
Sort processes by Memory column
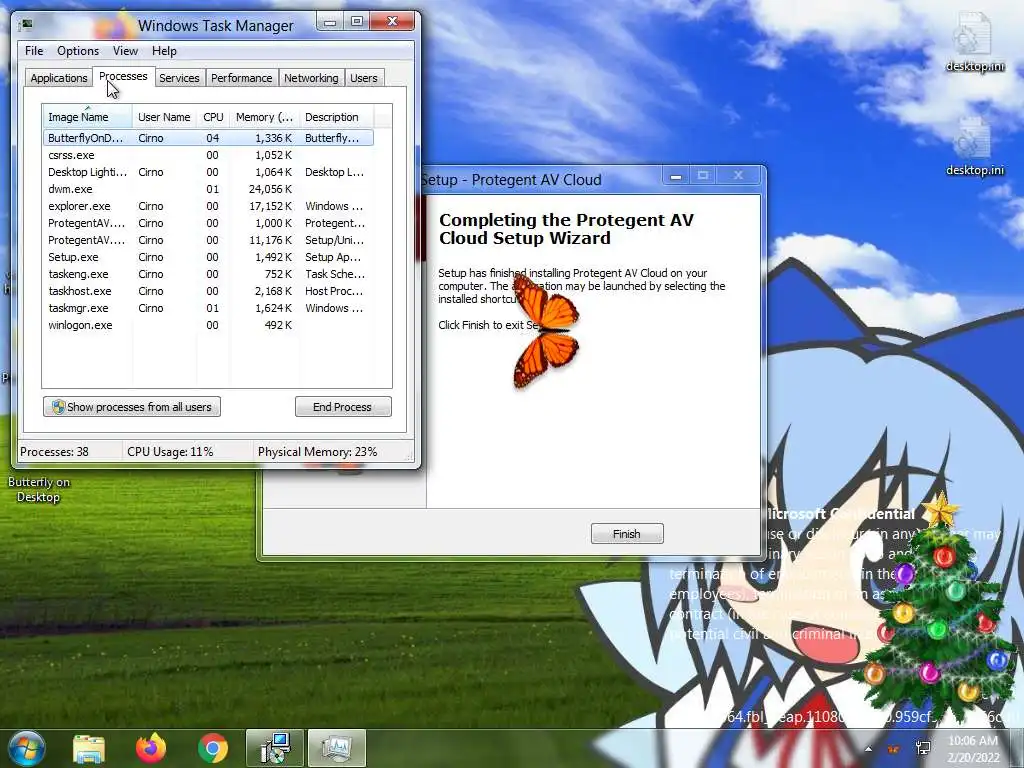click(264, 117)
